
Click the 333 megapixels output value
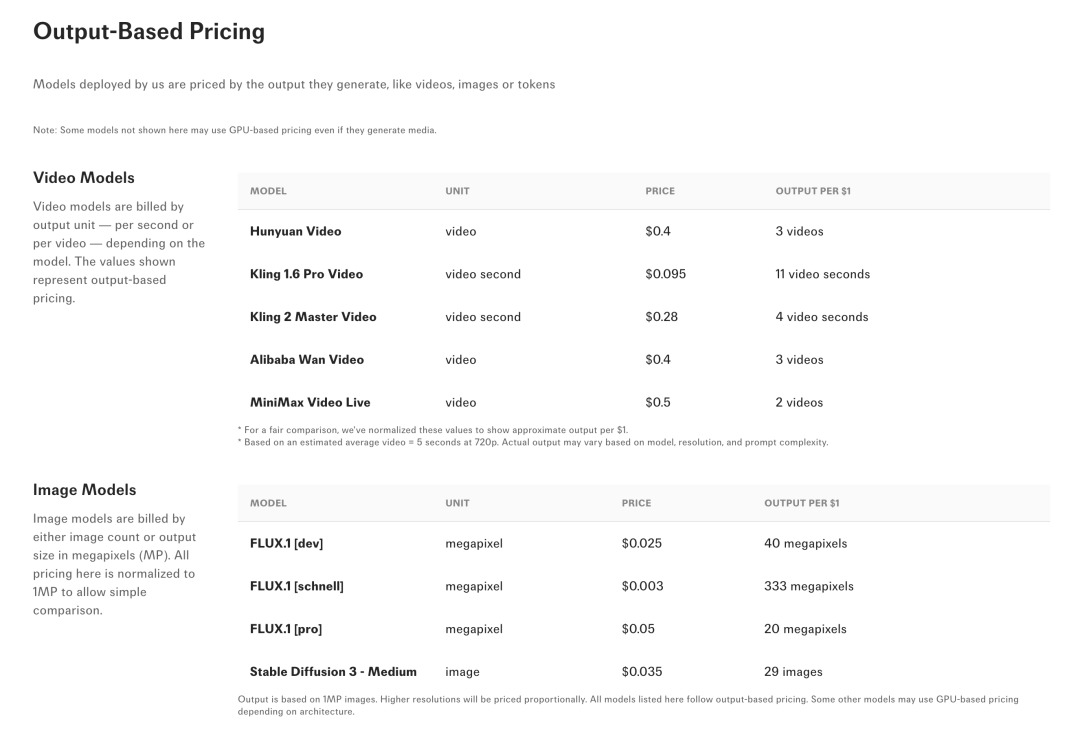tap(809, 586)
